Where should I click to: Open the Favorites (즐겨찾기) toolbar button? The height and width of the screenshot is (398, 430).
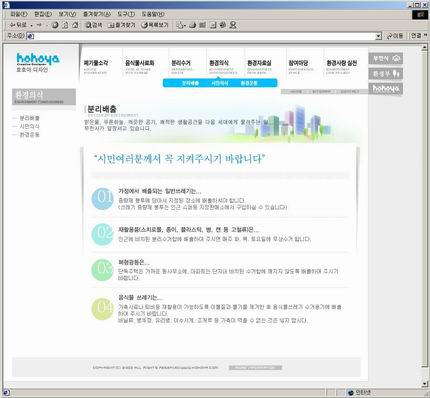(x=122, y=25)
